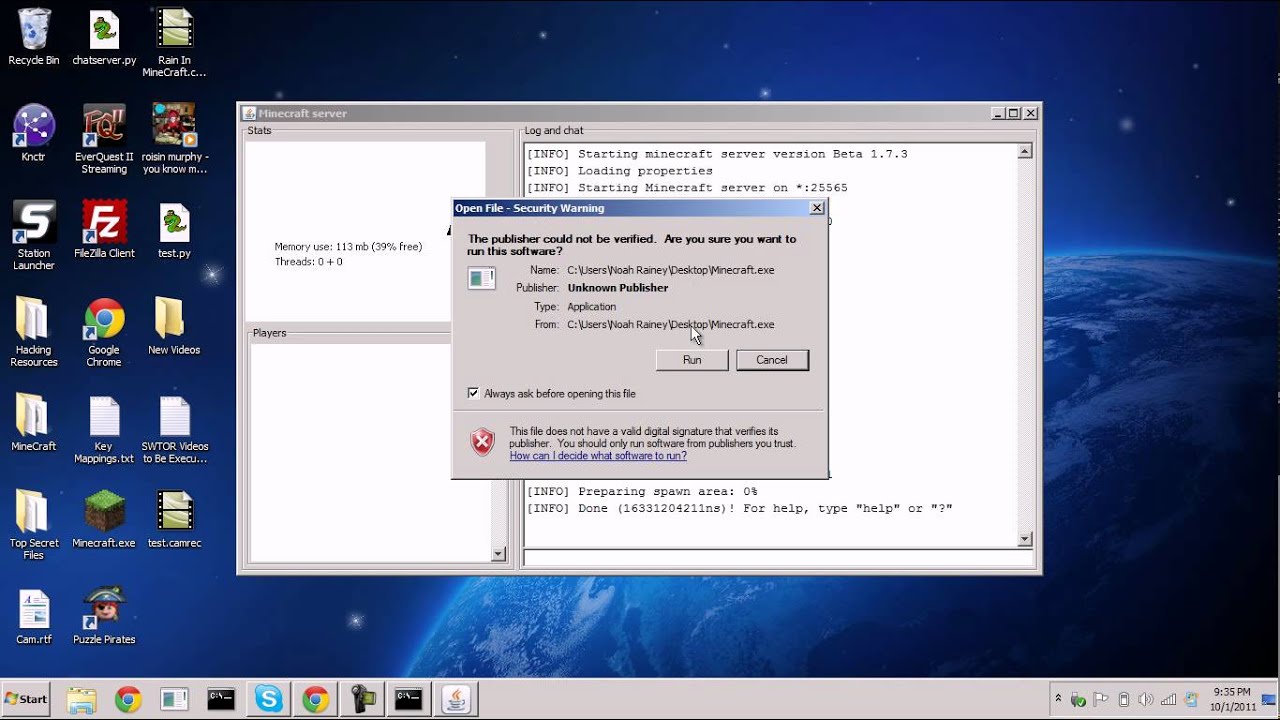Click the Minecraft server window title bar
This screenshot has height=720, width=1280.
tap(640, 113)
